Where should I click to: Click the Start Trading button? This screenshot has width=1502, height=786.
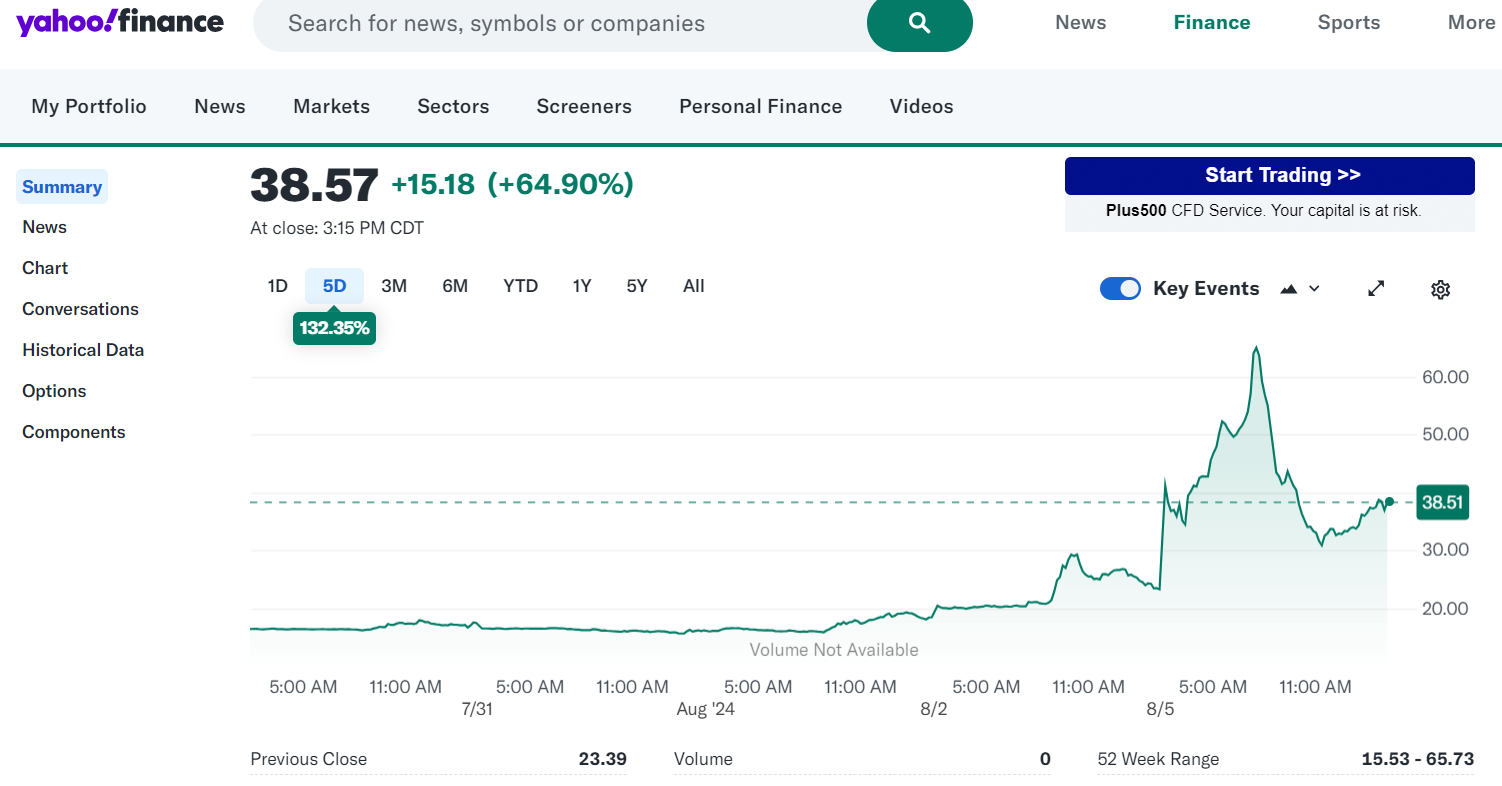click(1269, 175)
